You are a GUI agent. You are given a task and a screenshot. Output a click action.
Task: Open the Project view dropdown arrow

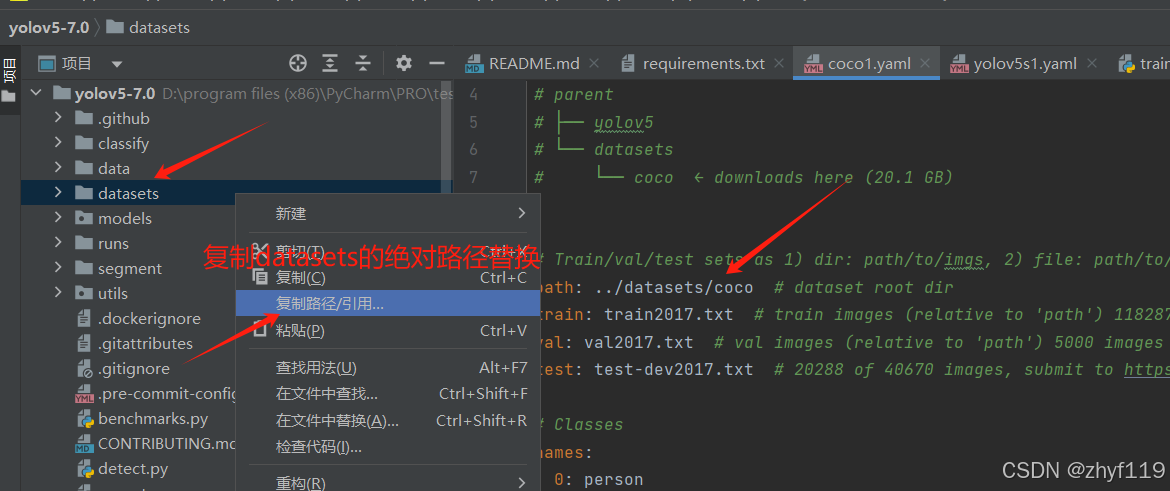click(117, 64)
